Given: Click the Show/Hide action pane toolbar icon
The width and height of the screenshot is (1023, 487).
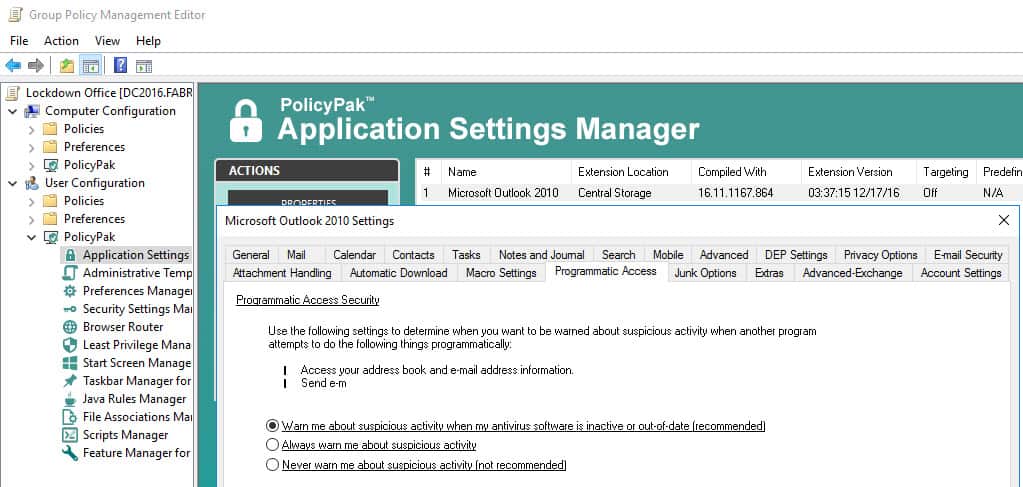Looking at the screenshot, I should pyautogui.click(x=144, y=65).
